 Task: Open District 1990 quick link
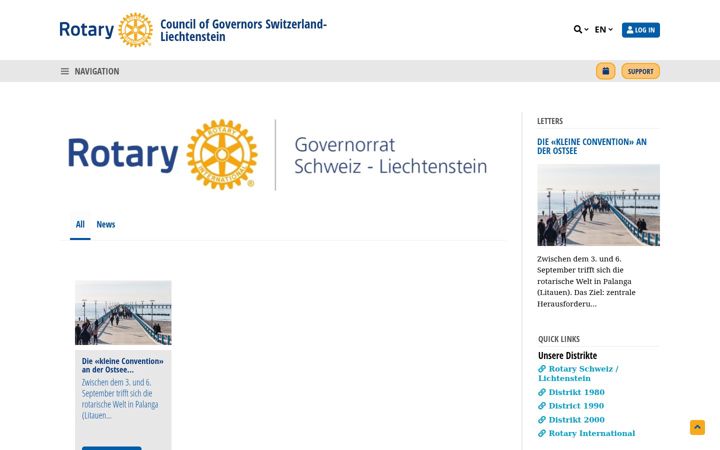pyautogui.click(x=571, y=406)
